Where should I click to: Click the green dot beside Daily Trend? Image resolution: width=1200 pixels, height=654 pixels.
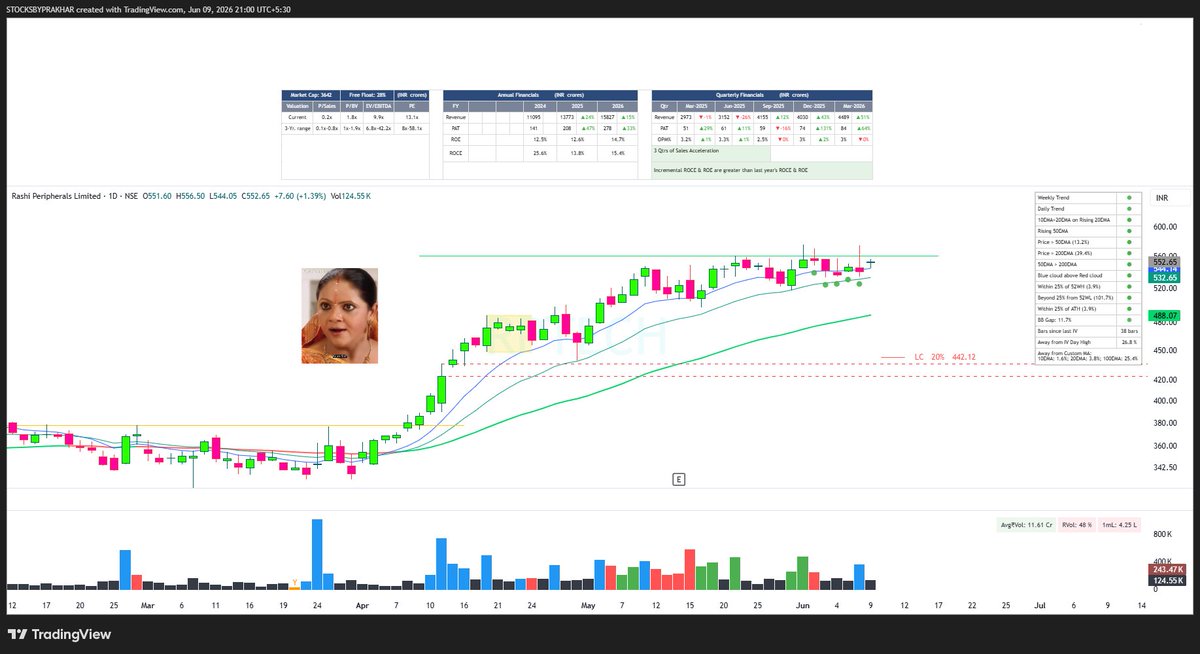[x=1129, y=209]
